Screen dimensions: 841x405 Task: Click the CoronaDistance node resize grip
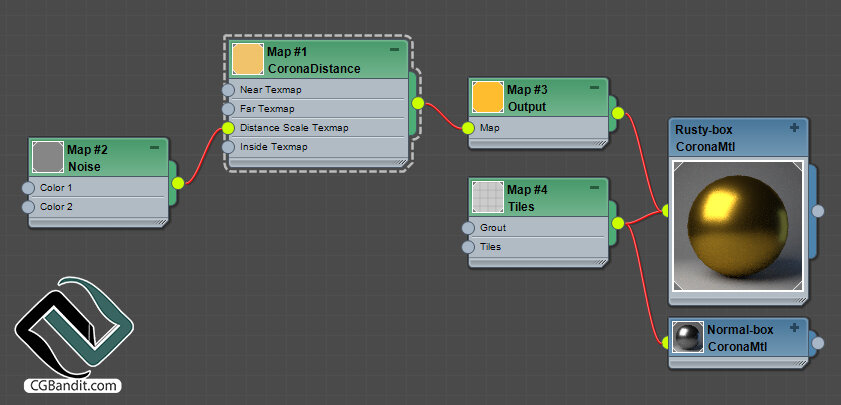(x=401, y=161)
